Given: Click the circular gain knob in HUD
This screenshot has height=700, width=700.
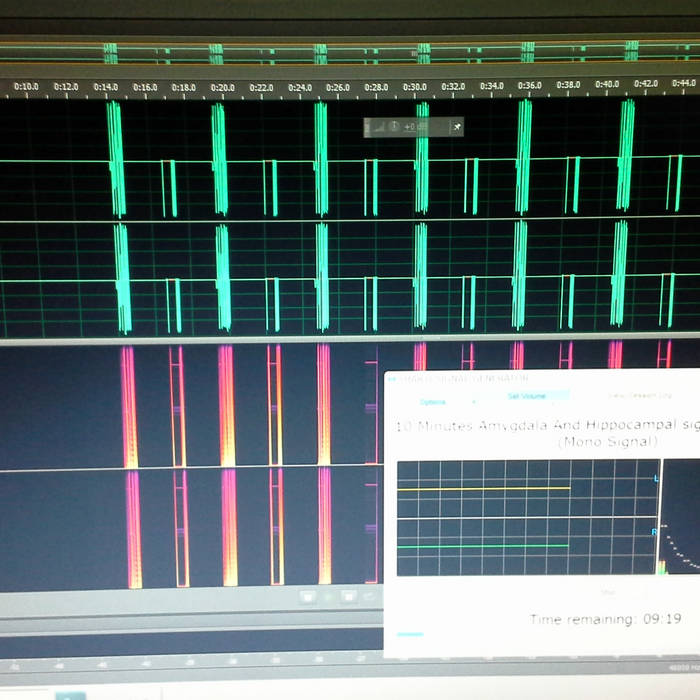Looking at the screenshot, I should 395,127.
